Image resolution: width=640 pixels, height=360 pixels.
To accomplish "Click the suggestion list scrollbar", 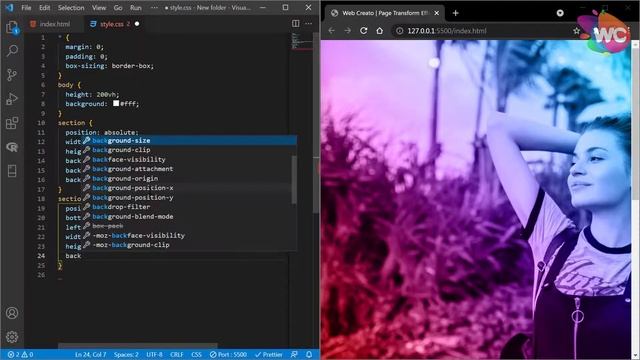I will [x=294, y=180].
